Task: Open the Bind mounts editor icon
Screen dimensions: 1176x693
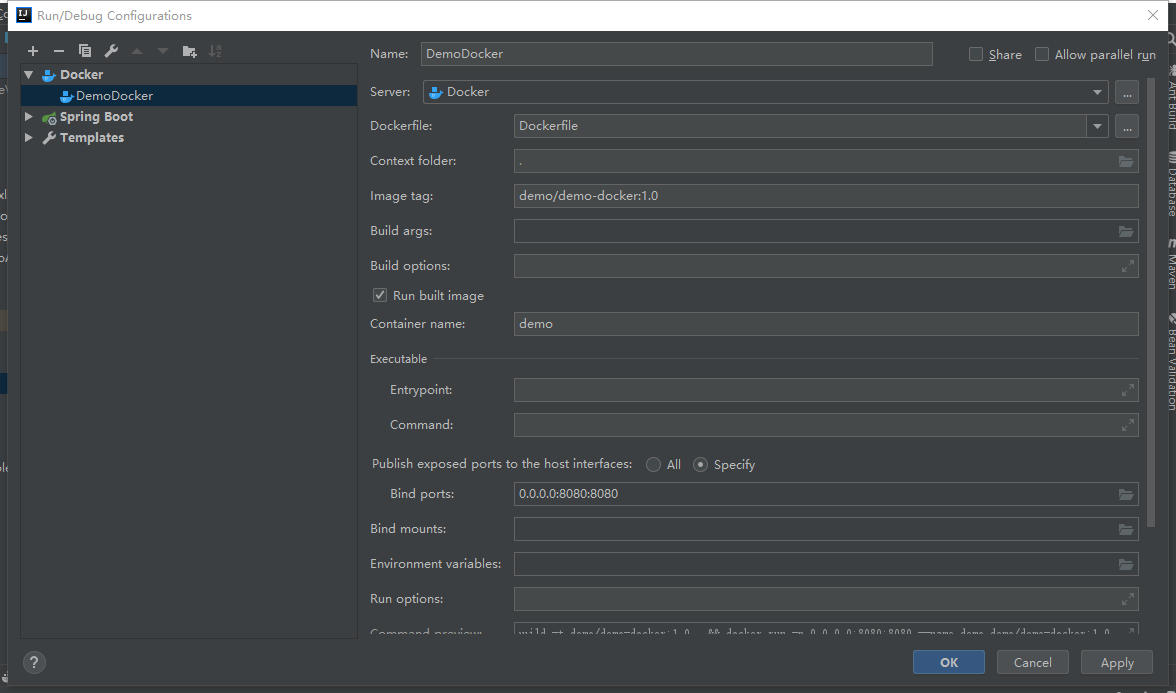Action: [1126, 530]
